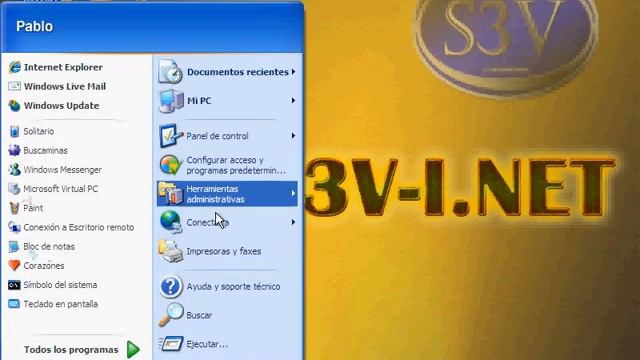640x360 pixels.
Task: Start the Corazones game label
Action: [x=44, y=266]
